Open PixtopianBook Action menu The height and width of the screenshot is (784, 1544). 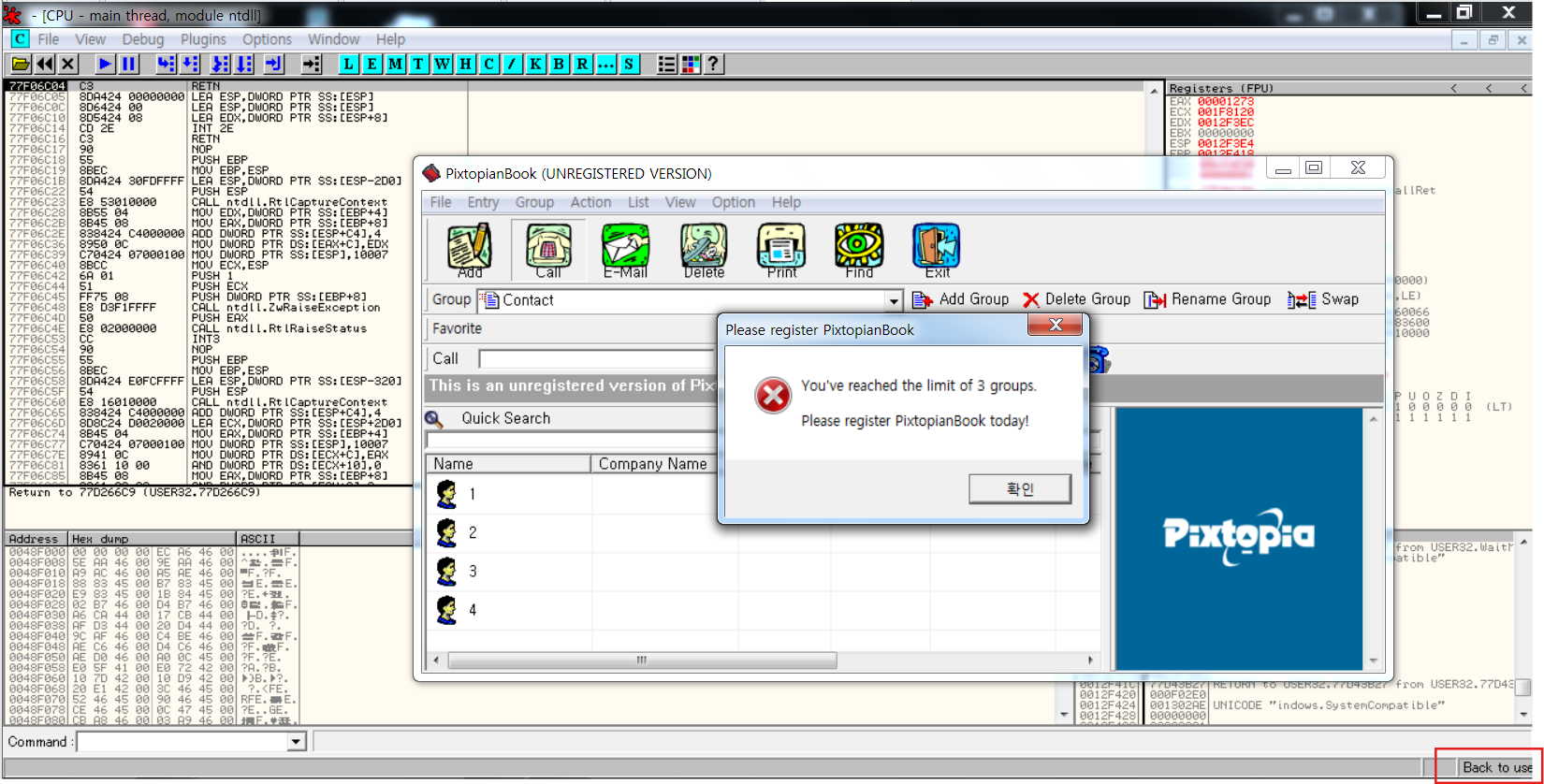(x=590, y=202)
